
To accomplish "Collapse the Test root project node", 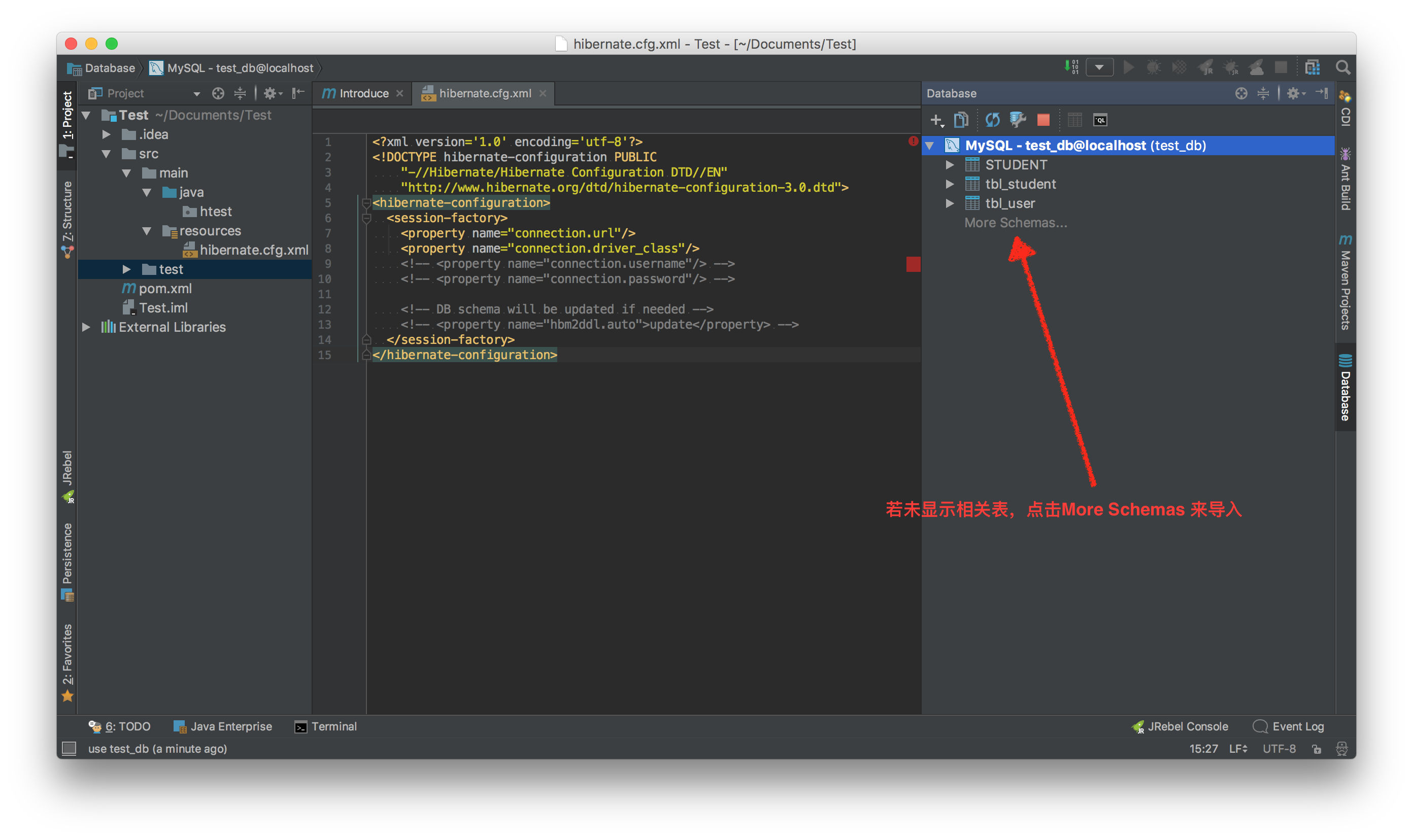I will click(x=87, y=116).
